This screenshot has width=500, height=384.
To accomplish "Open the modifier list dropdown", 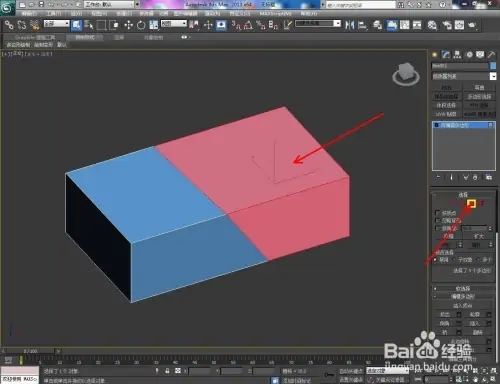I will (464, 76).
